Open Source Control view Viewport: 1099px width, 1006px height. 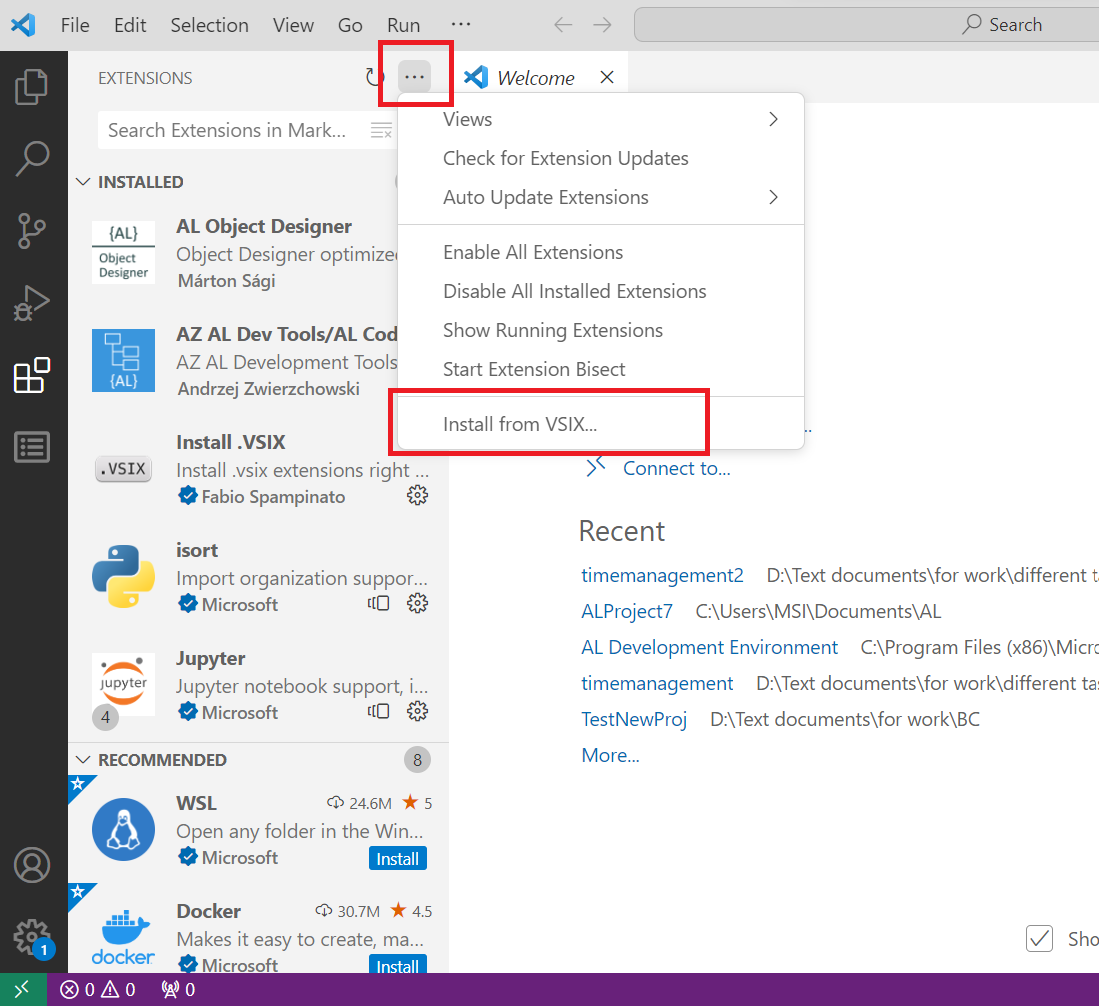click(32, 230)
